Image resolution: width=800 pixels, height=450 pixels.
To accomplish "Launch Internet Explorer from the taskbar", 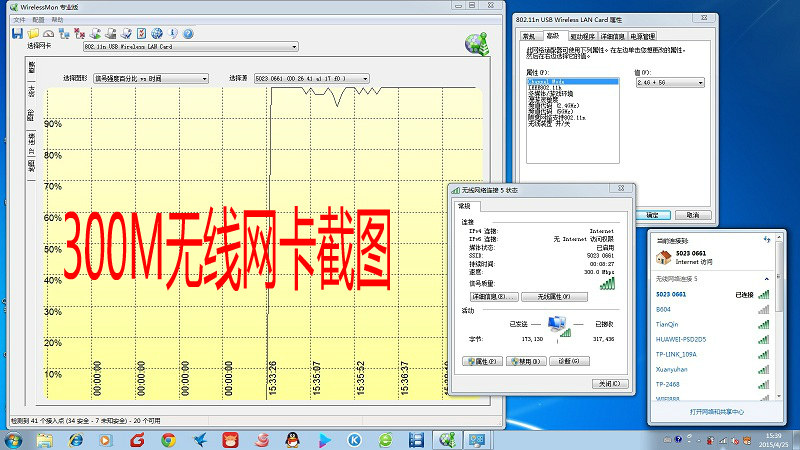I will (x=76, y=440).
